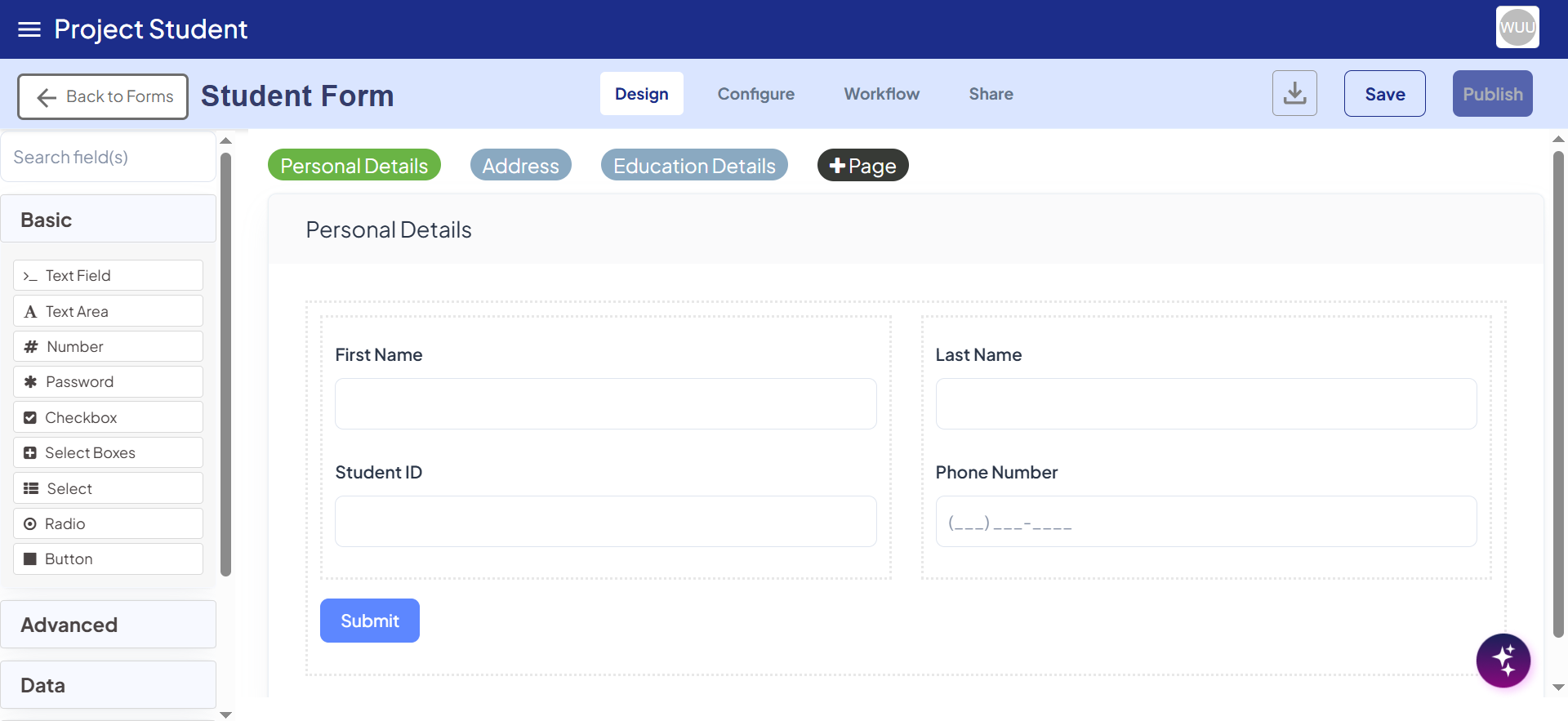Switch to the Configure tab
1568x721 pixels.
[x=755, y=94]
